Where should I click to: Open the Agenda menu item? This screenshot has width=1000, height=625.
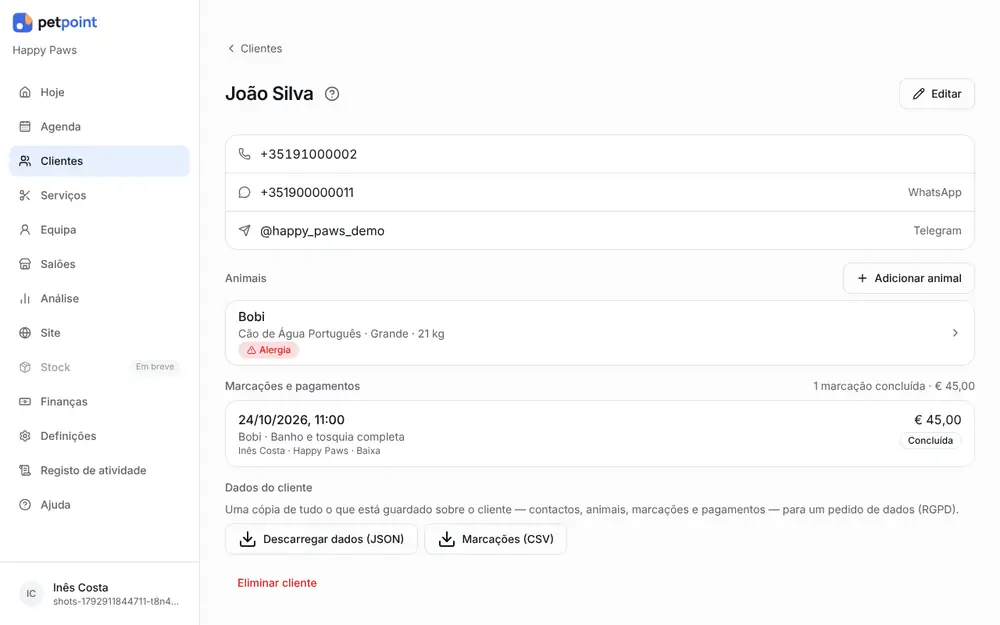[x=99, y=126]
